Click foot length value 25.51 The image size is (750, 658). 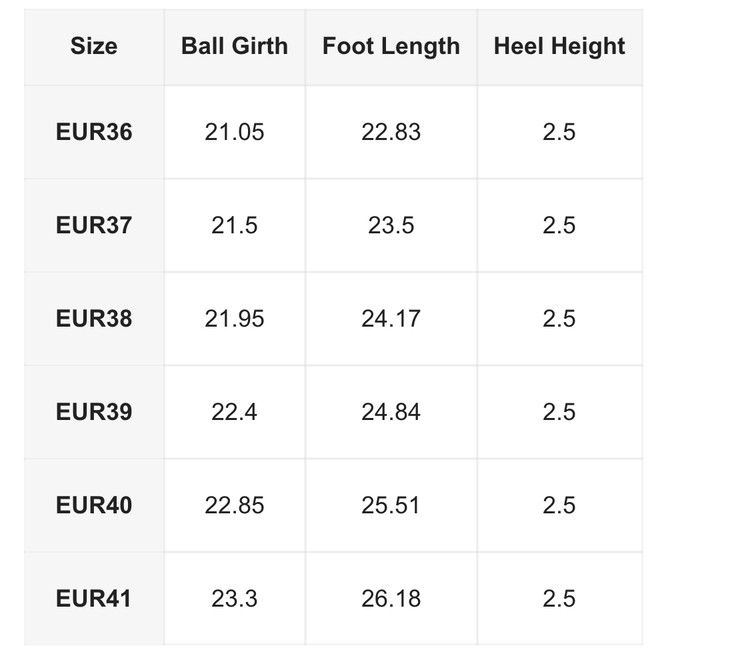pyautogui.click(x=391, y=505)
